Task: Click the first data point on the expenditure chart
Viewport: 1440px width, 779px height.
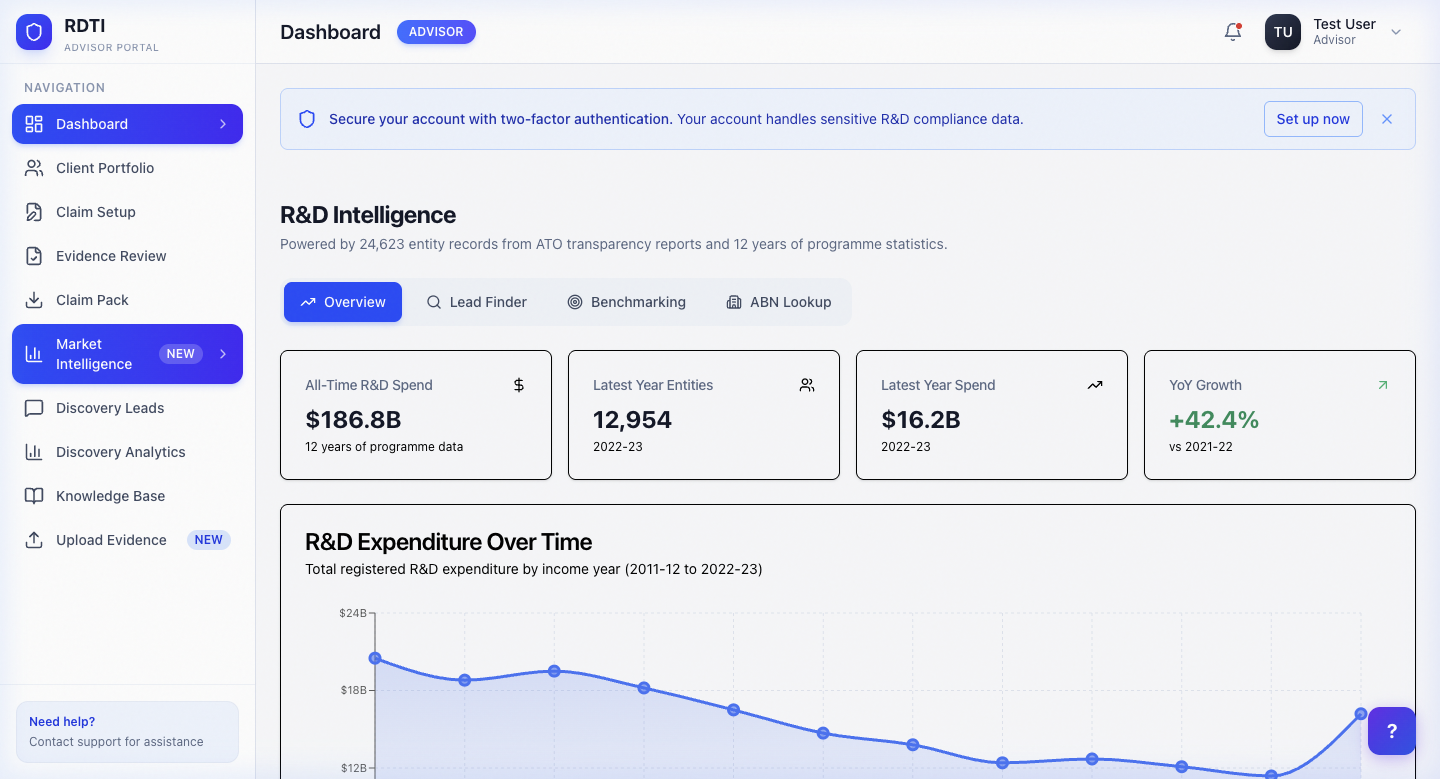Action: pos(375,658)
